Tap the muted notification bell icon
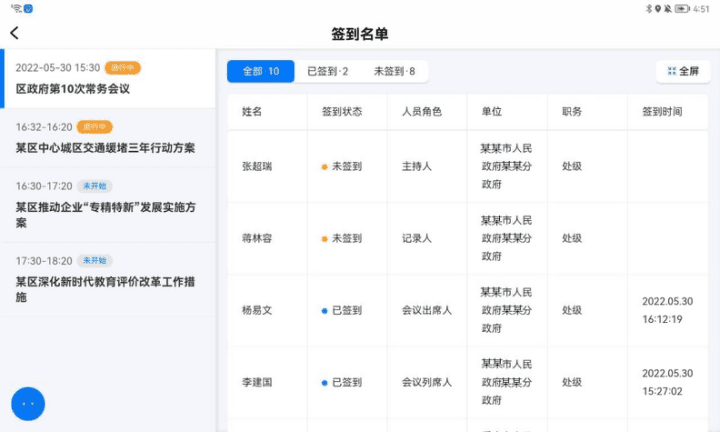Image resolution: width=720 pixels, height=433 pixels. (x=668, y=8)
